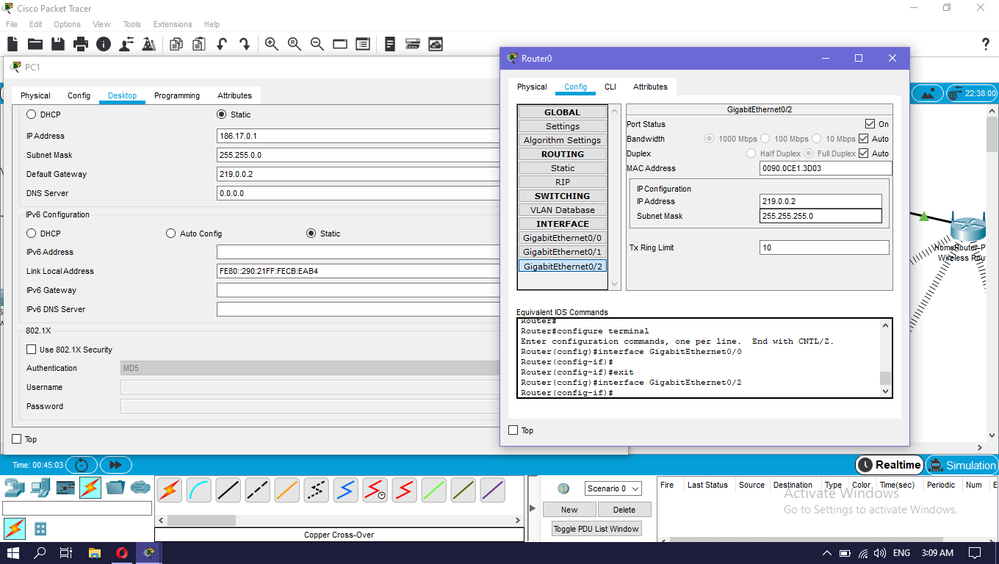999x564 pixels.
Task: Select the automatic connection lightning cable
Action: coord(169,490)
